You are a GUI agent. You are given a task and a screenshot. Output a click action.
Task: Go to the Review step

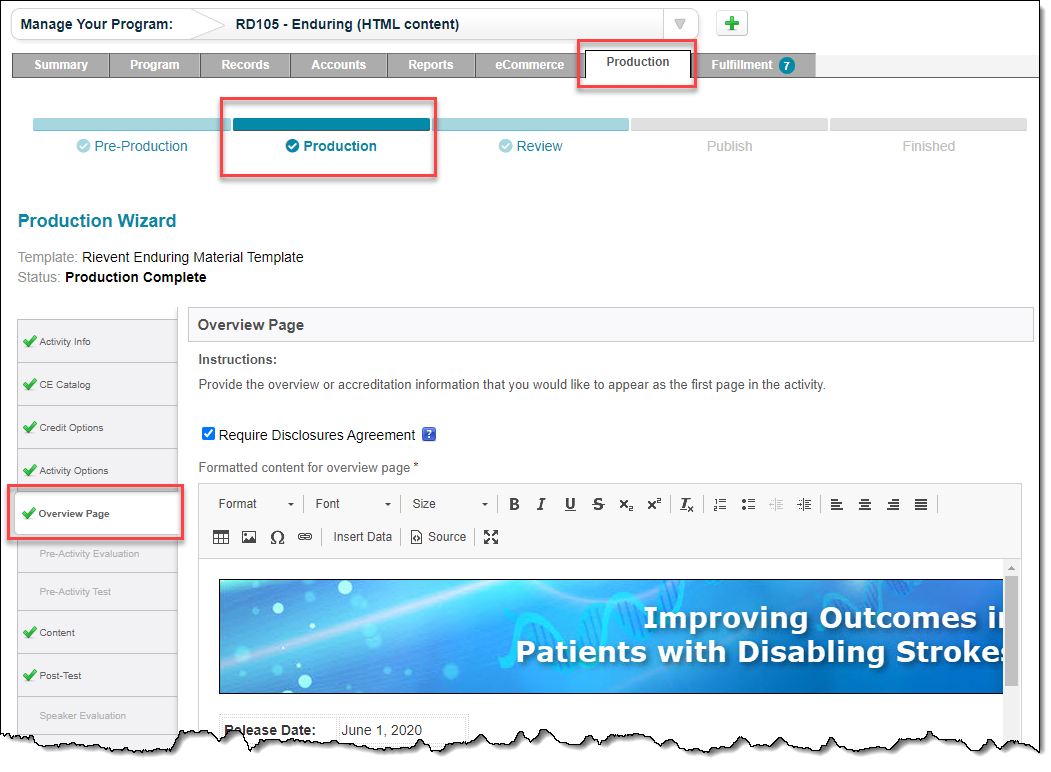pos(530,146)
